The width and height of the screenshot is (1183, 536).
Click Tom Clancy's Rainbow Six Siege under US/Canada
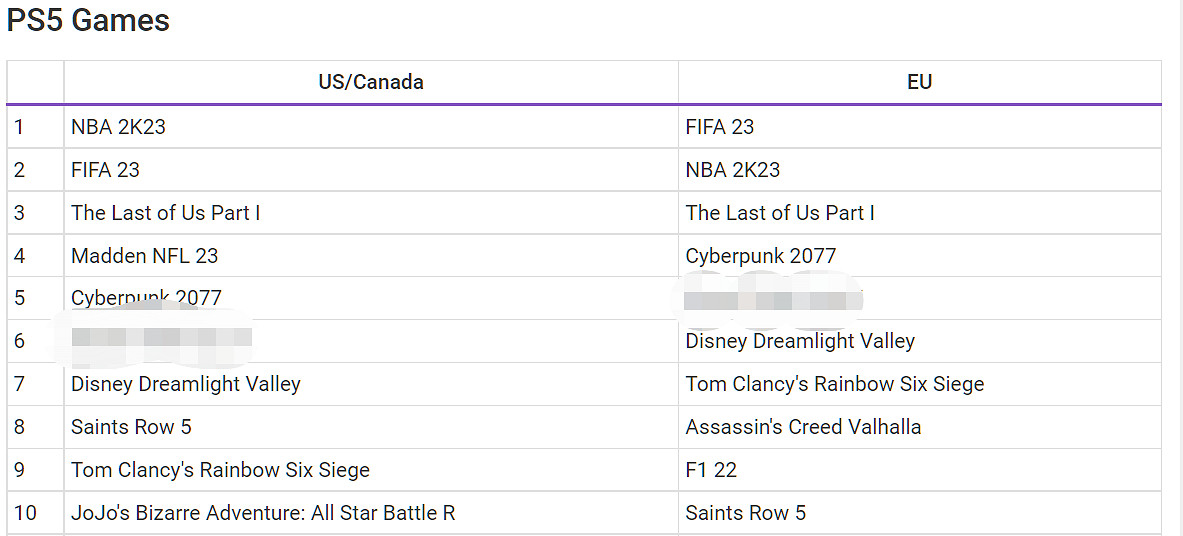[221, 470]
